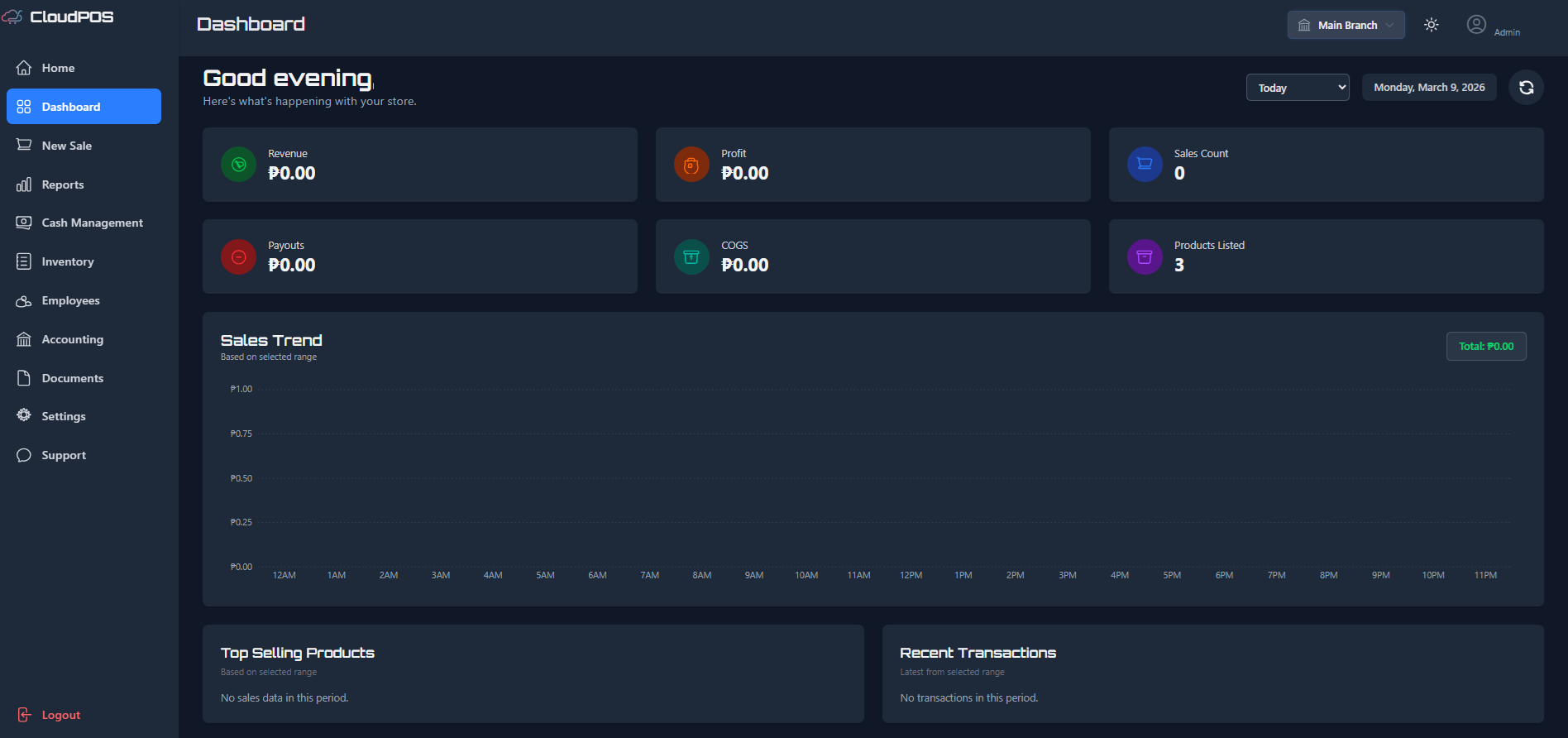Image resolution: width=1568 pixels, height=738 pixels.
Task: Click the 12PM label on chart axis
Action: click(x=911, y=575)
